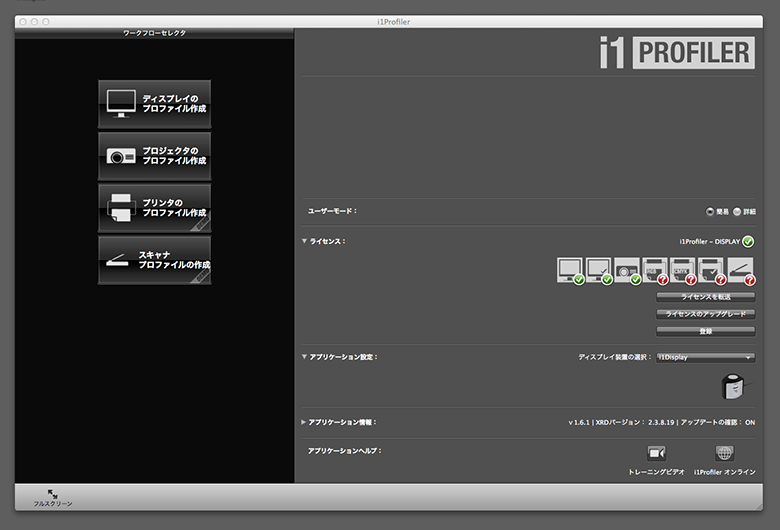The width and height of the screenshot is (780, 530).
Task: Click the ライセンスのアップグレード button
Action: point(705,314)
